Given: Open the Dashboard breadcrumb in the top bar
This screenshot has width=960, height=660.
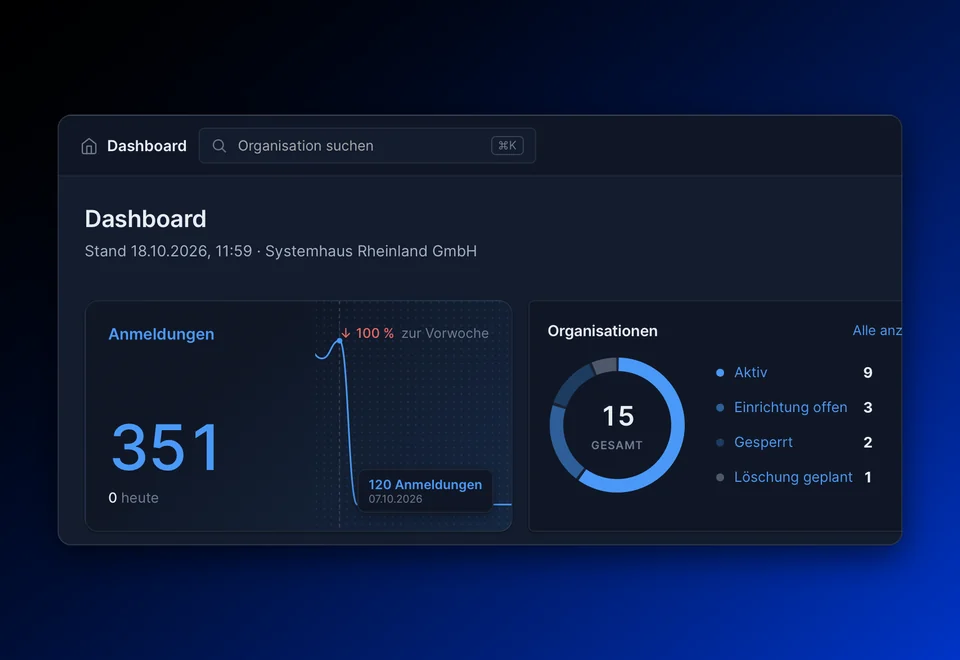Looking at the screenshot, I should click(x=147, y=146).
